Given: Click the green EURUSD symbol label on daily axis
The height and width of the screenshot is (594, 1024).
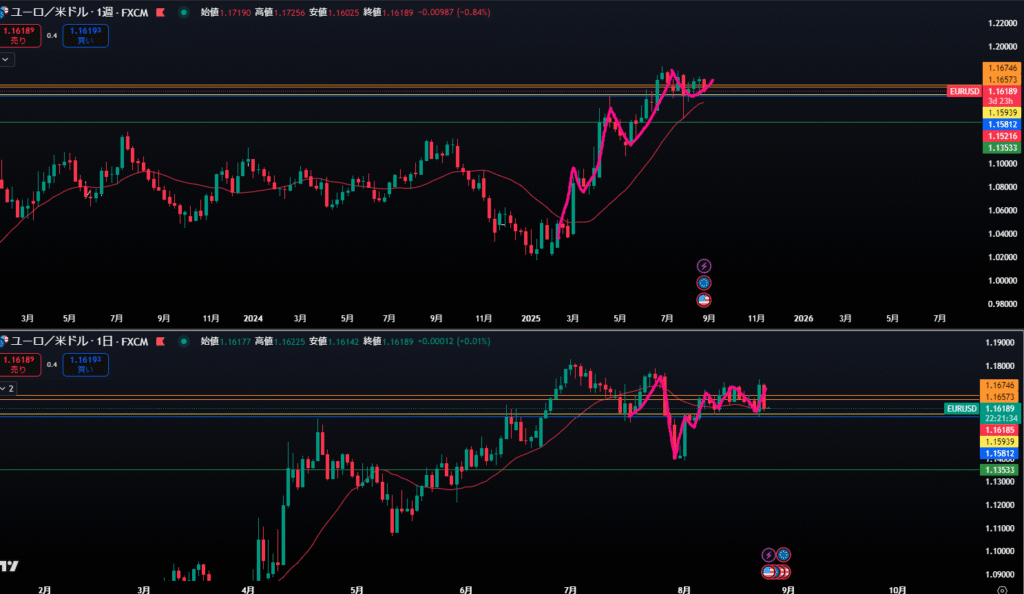Looking at the screenshot, I should click(x=962, y=409).
